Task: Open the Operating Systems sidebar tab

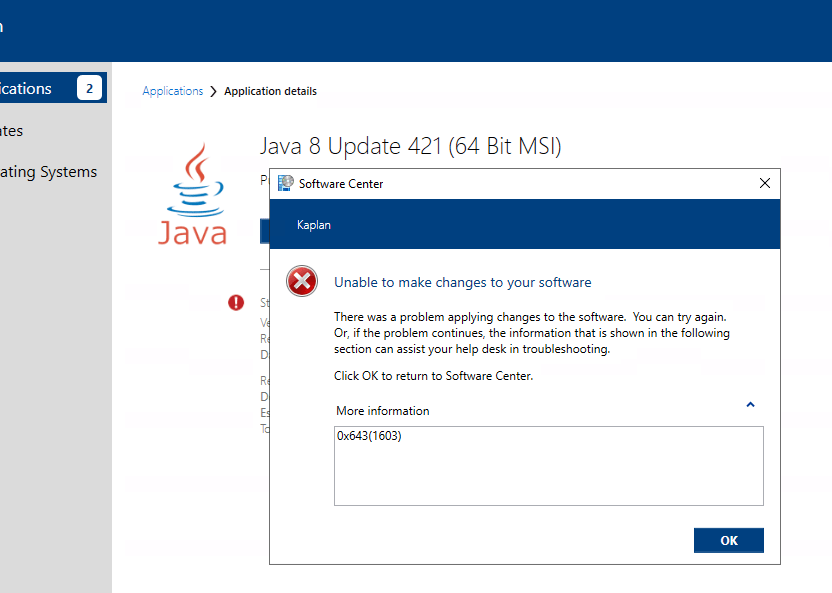Action: coord(48,172)
